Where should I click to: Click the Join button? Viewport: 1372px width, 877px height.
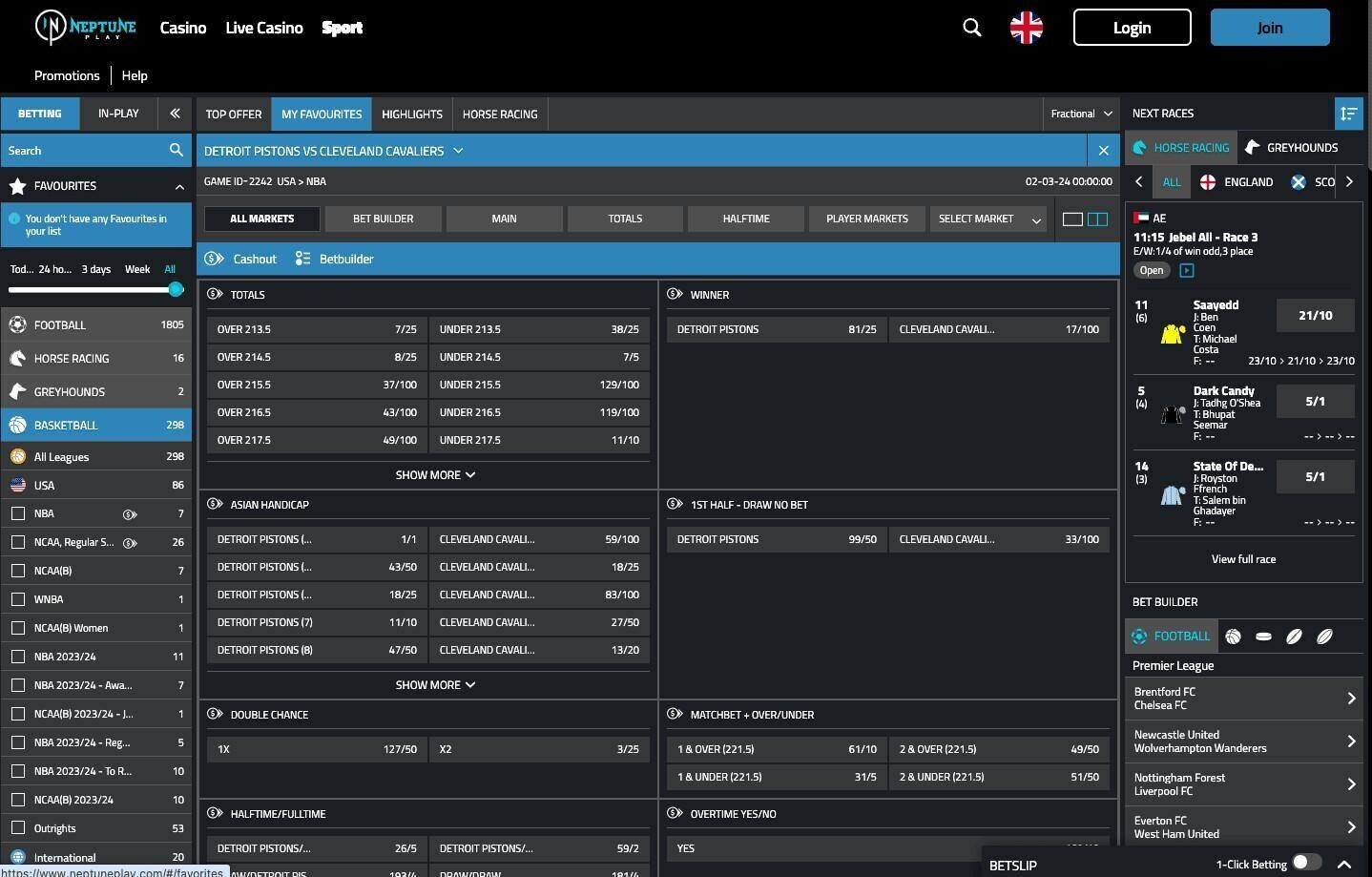point(1270,28)
